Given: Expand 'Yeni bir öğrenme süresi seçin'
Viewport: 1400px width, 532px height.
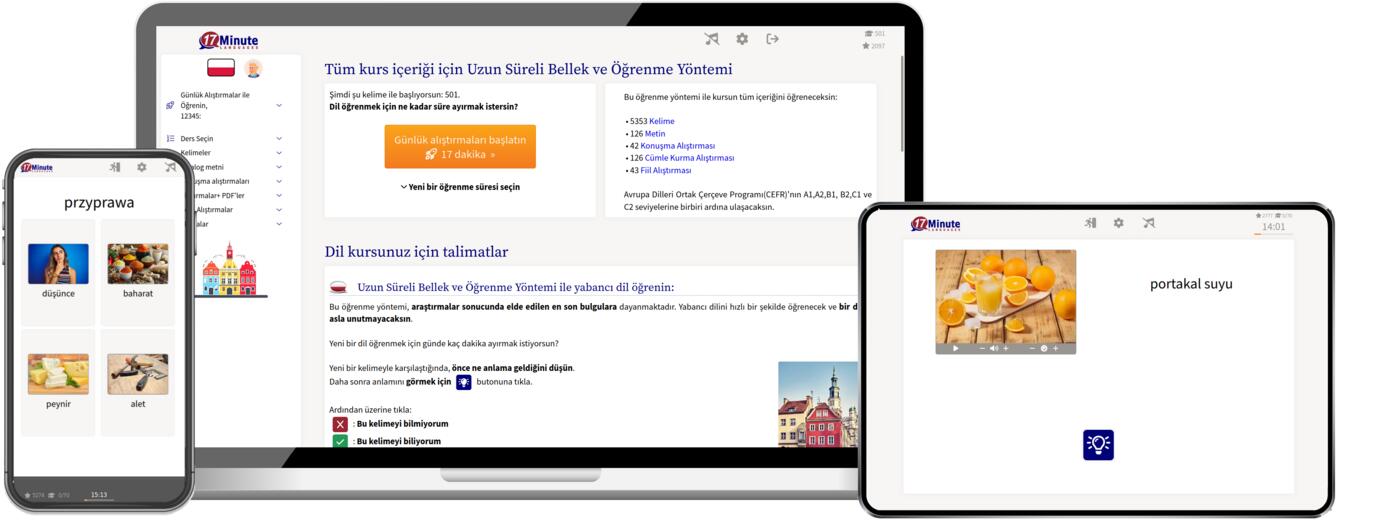Looking at the screenshot, I should (x=460, y=187).
